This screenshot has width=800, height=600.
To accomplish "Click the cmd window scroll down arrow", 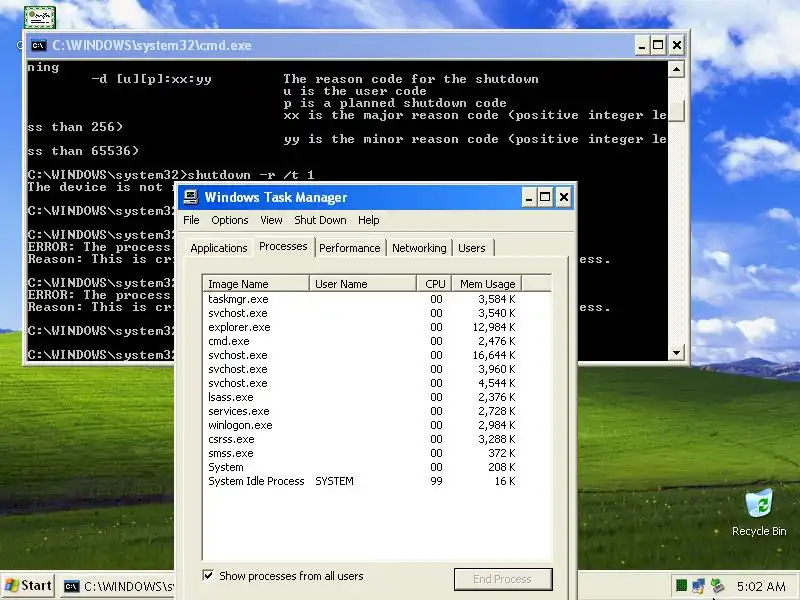I will coord(676,352).
